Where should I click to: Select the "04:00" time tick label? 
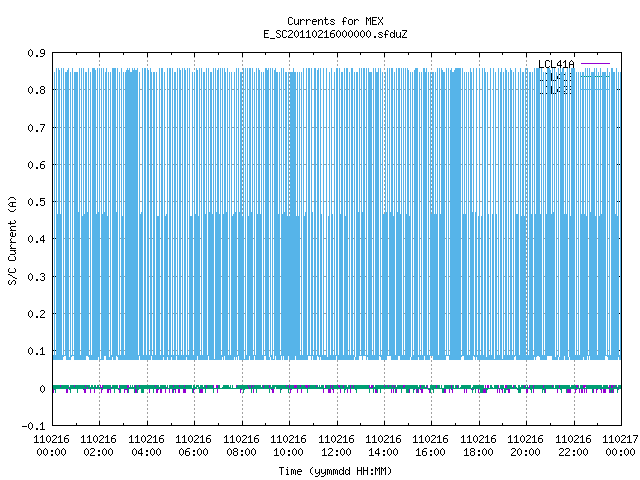point(146,452)
